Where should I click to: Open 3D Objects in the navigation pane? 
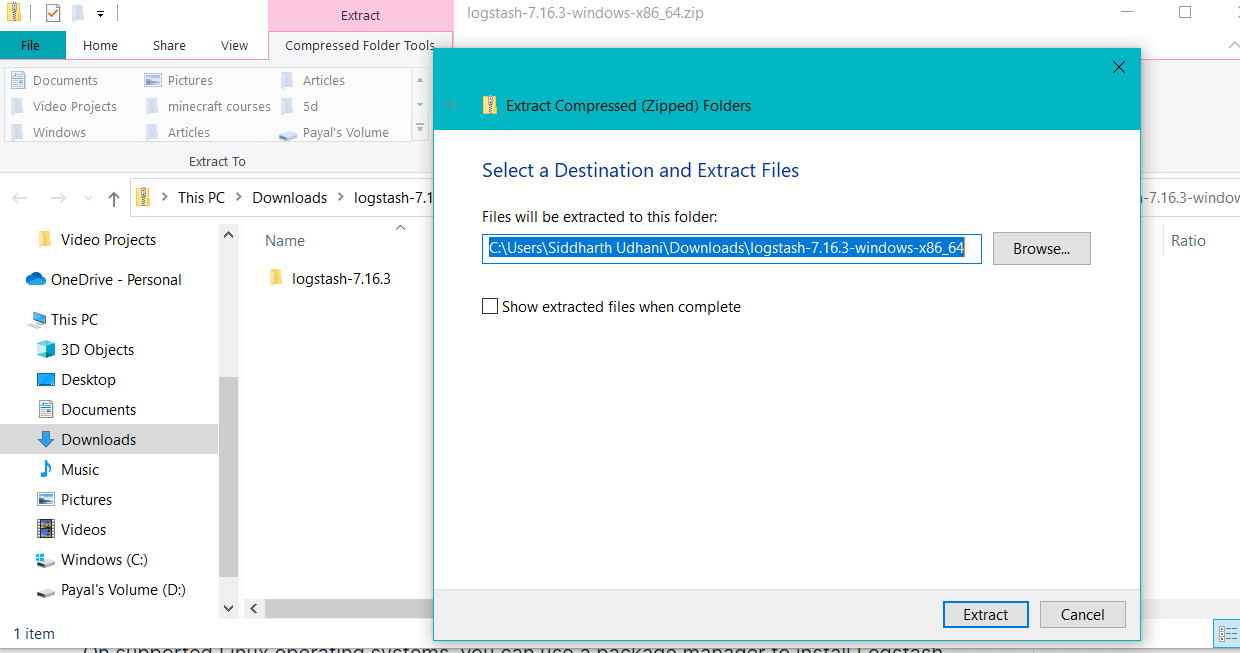click(97, 349)
